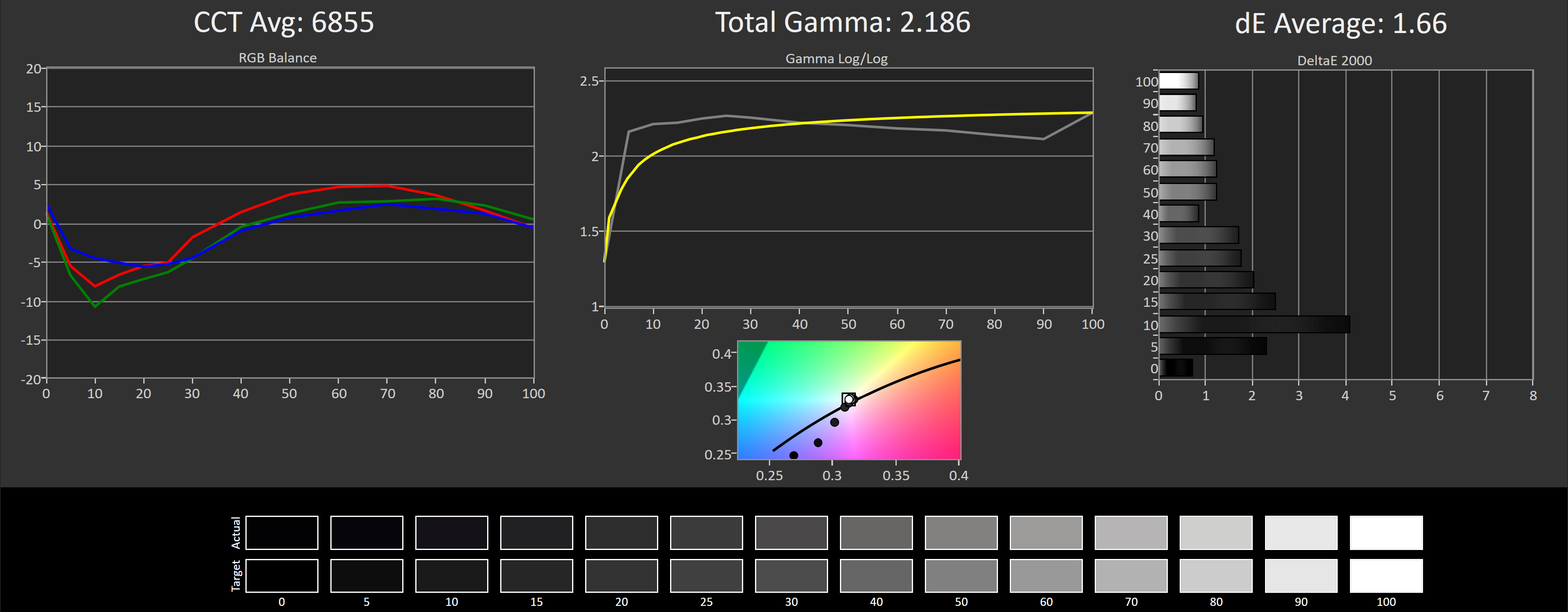Viewport: 1568px width, 612px height.
Task: Click the Actual 70 swatch
Action: click(x=1130, y=532)
